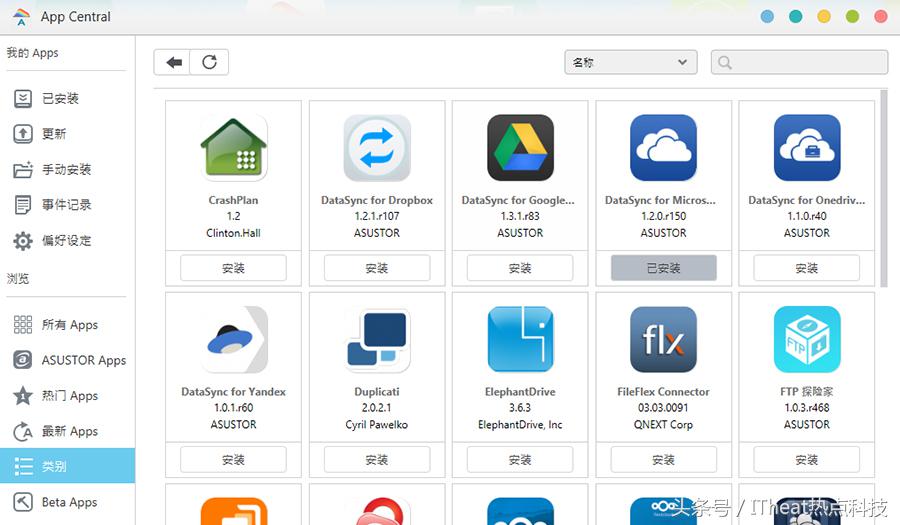Viewport: 900px width, 525px height.
Task: Install FileFlex Connector
Action: pyautogui.click(x=664, y=460)
